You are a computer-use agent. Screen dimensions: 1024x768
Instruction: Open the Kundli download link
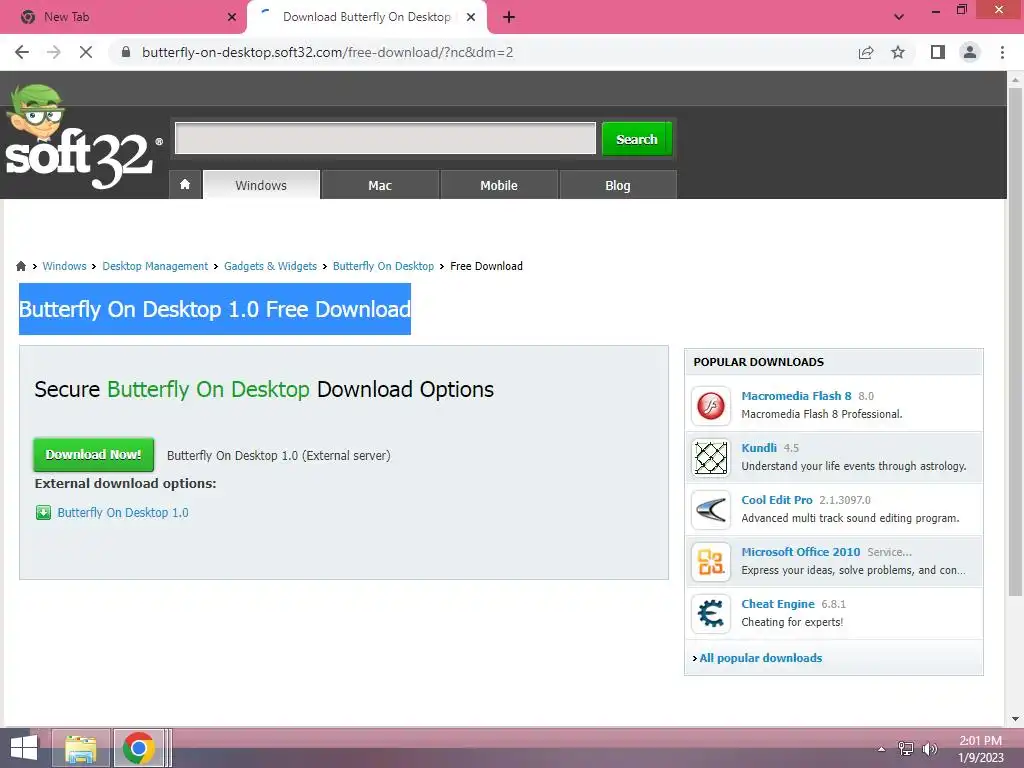click(x=759, y=448)
